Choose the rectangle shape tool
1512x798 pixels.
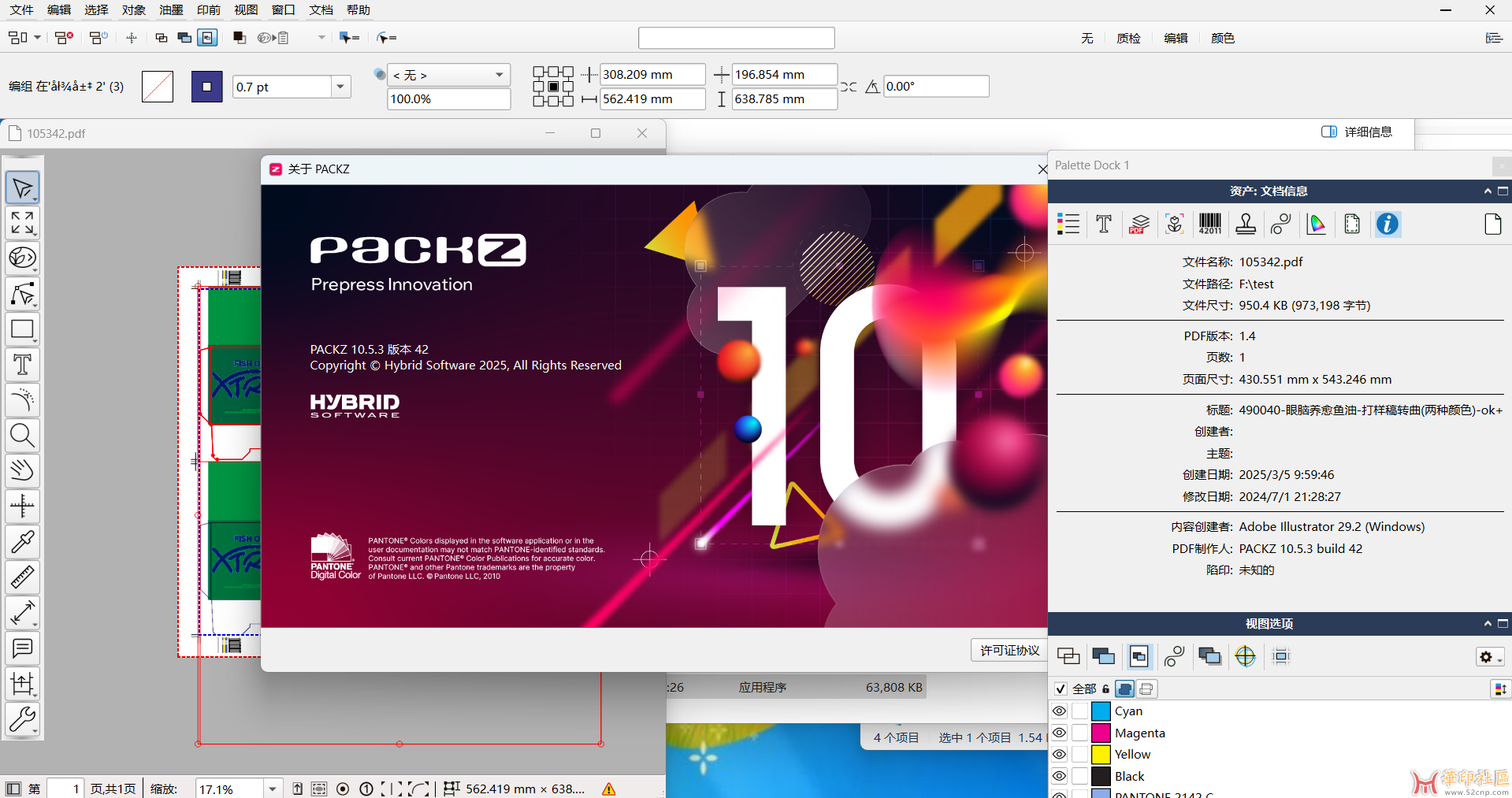[x=22, y=329]
